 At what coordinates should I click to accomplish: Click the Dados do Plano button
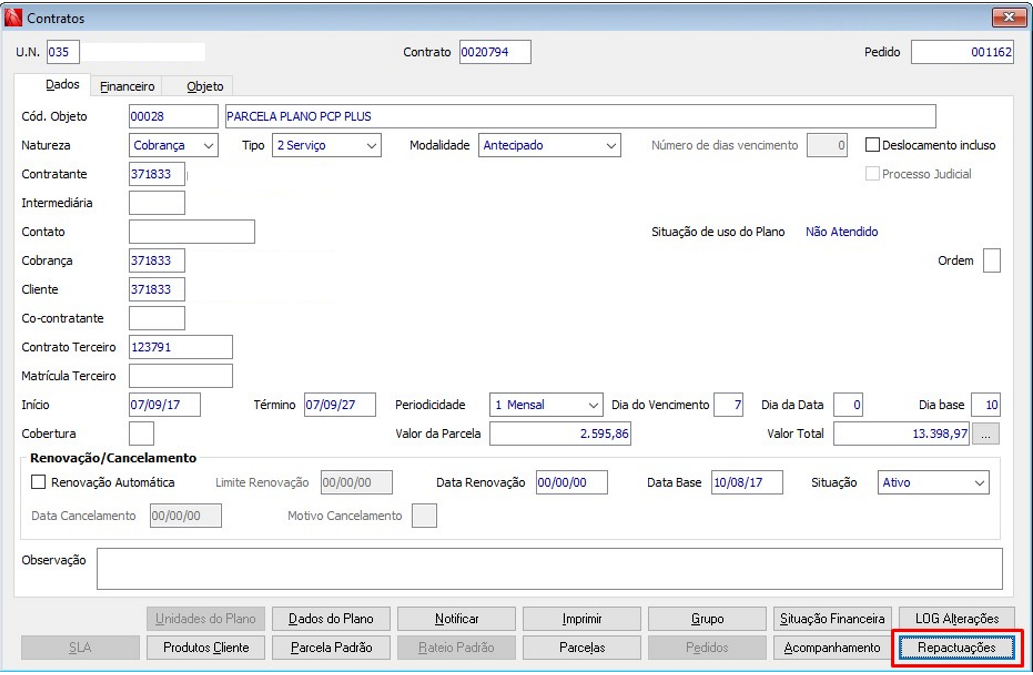pyautogui.click(x=331, y=618)
